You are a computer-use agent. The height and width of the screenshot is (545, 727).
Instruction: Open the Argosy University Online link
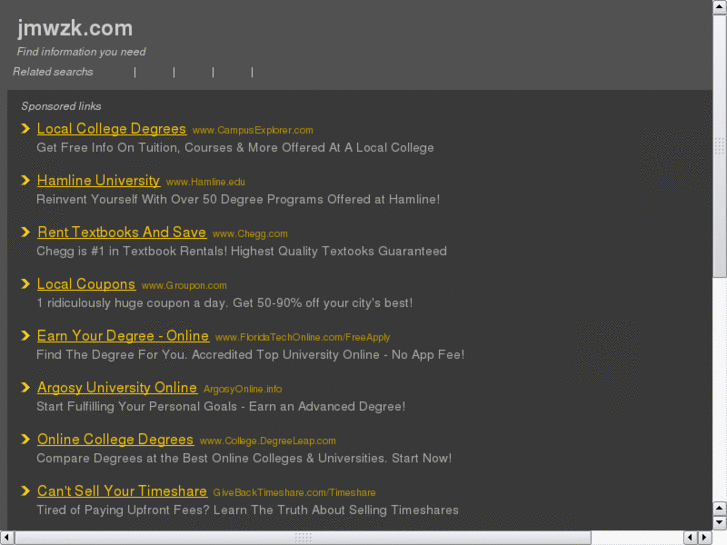[117, 387]
